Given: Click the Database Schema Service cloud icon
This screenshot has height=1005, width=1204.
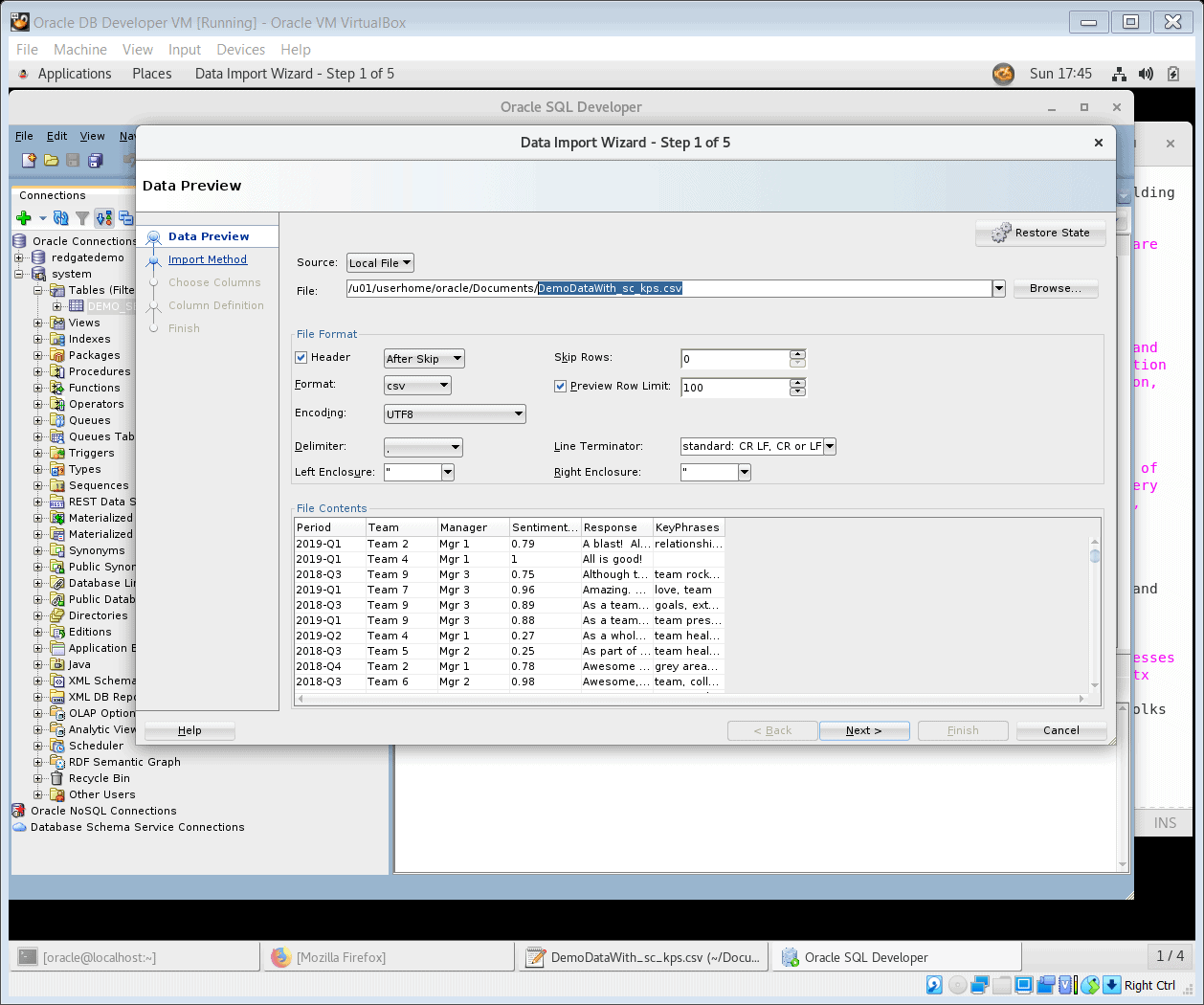Looking at the screenshot, I should [x=19, y=827].
